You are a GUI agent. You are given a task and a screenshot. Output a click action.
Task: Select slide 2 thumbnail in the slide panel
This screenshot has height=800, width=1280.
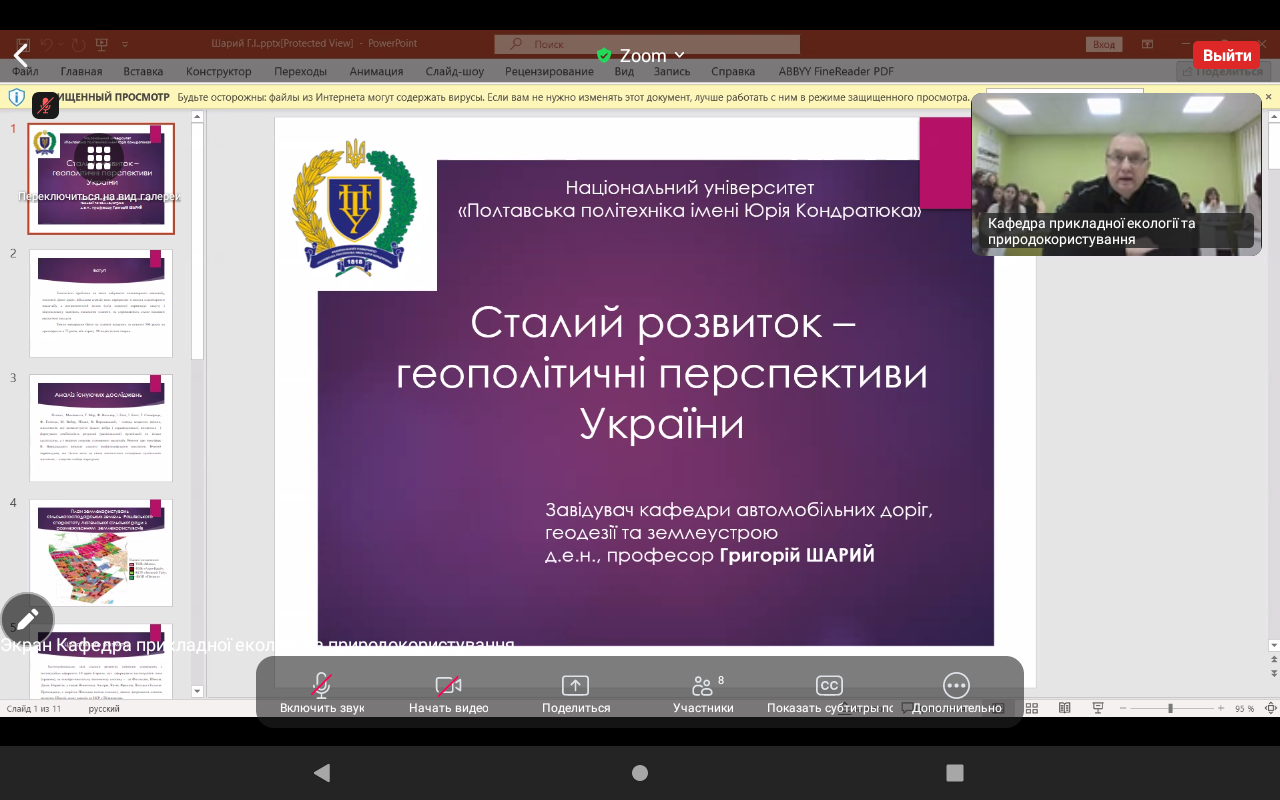[101, 303]
